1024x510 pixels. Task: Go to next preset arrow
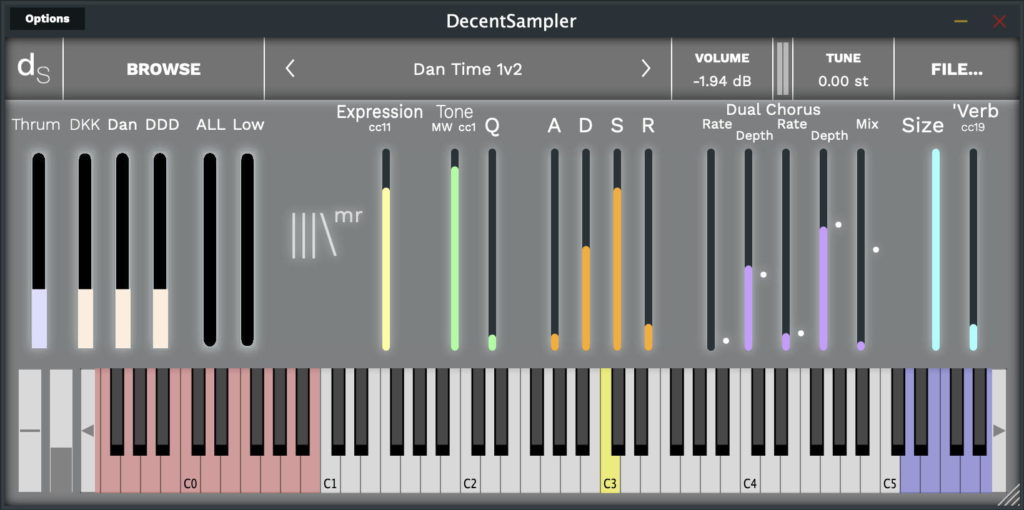tap(646, 69)
